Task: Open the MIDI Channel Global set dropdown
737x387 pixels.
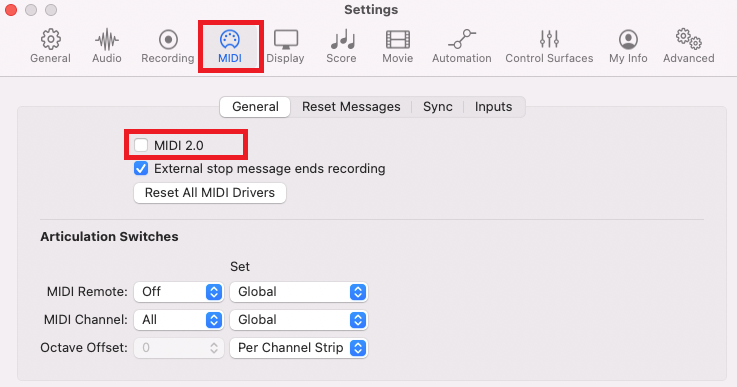Action: (298, 320)
